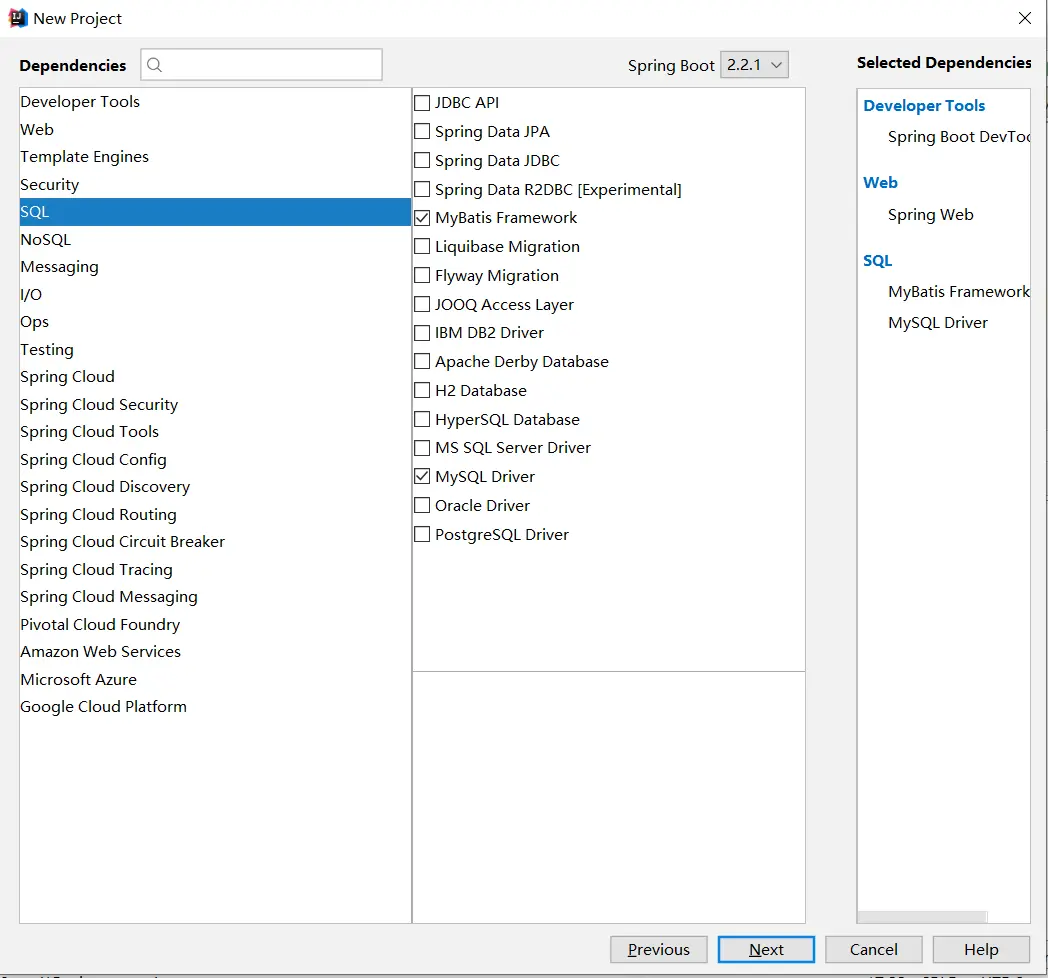Uncheck the MyBatis Framework checkbox
This screenshot has width=1048, height=978.
[x=422, y=218]
